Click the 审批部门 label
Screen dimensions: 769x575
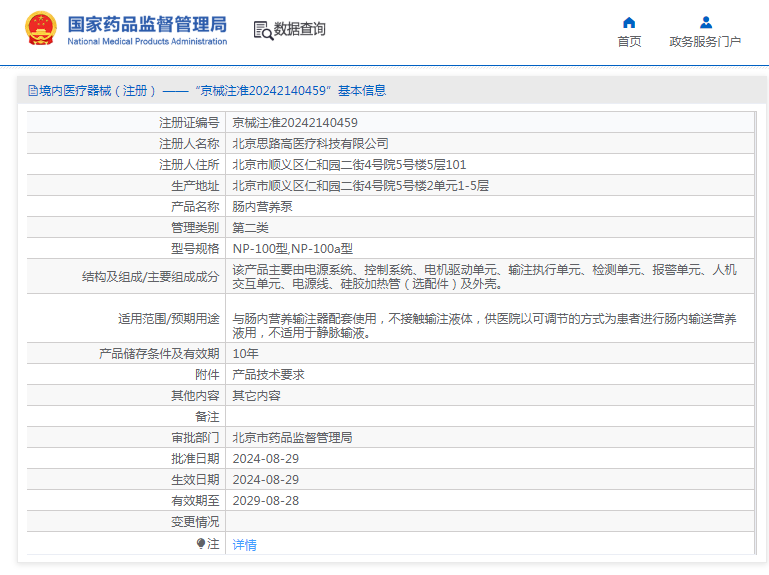[195, 438]
